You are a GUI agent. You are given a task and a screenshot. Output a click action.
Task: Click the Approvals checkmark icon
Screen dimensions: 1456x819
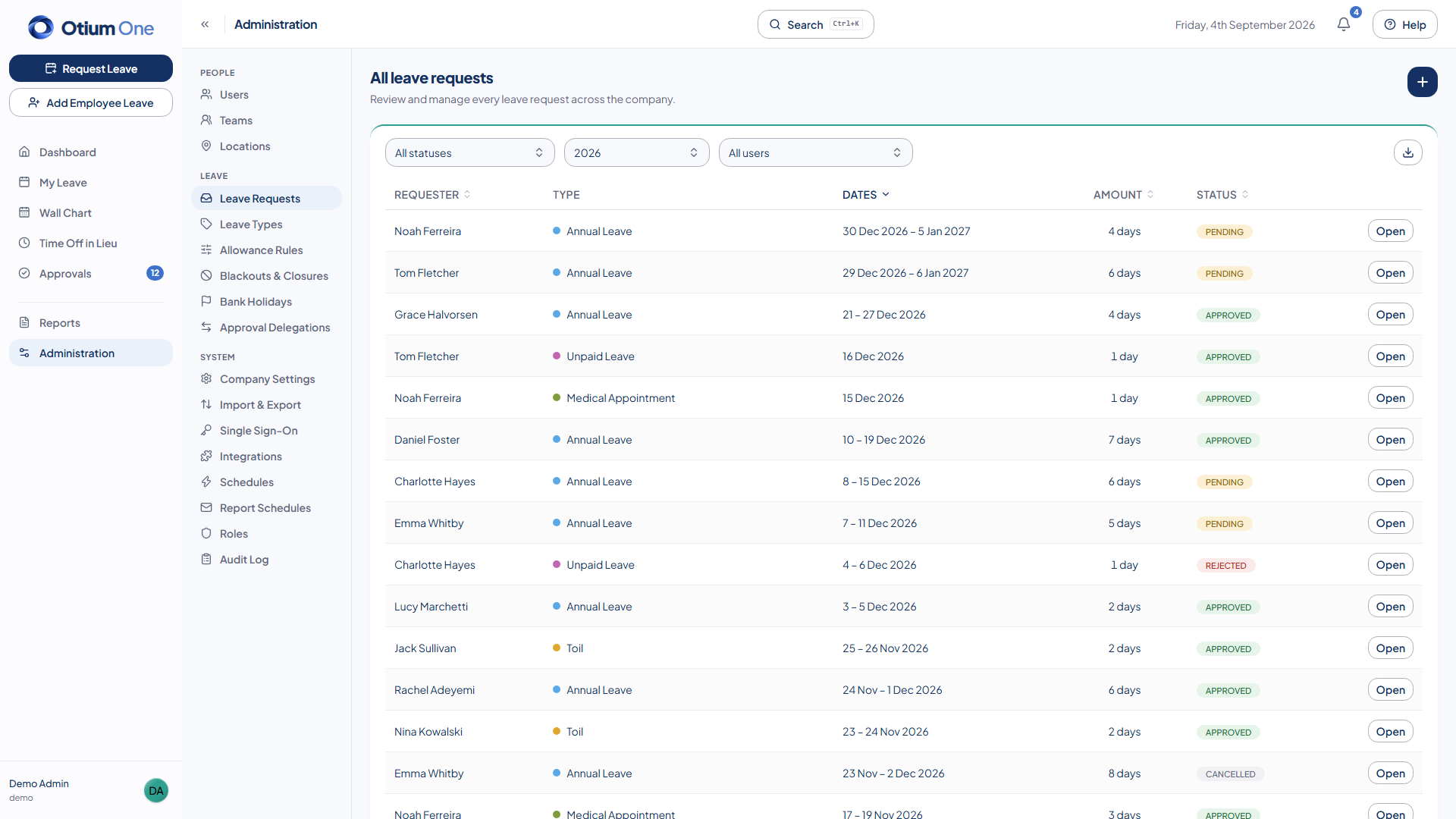pos(24,273)
